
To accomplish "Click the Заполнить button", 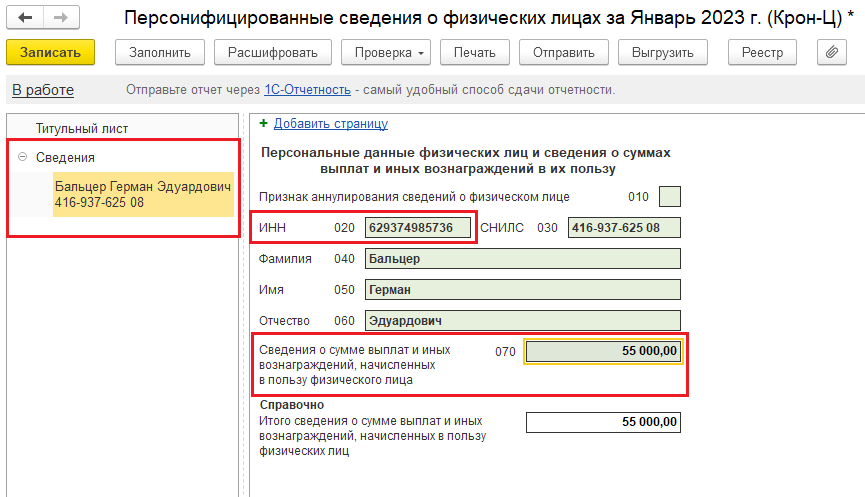I will click(160, 52).
